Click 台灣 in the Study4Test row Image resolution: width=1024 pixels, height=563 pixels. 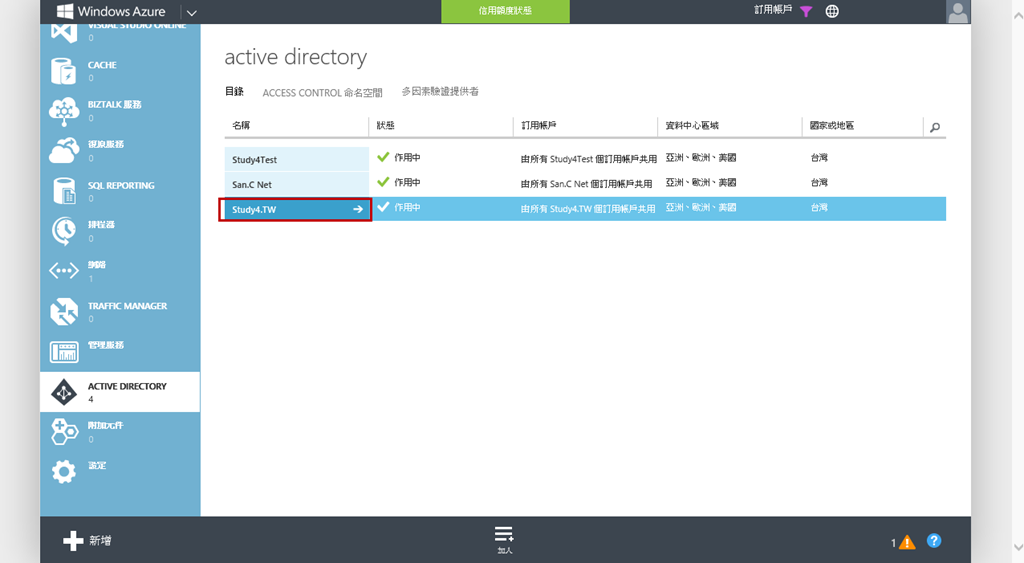(819, 157)
